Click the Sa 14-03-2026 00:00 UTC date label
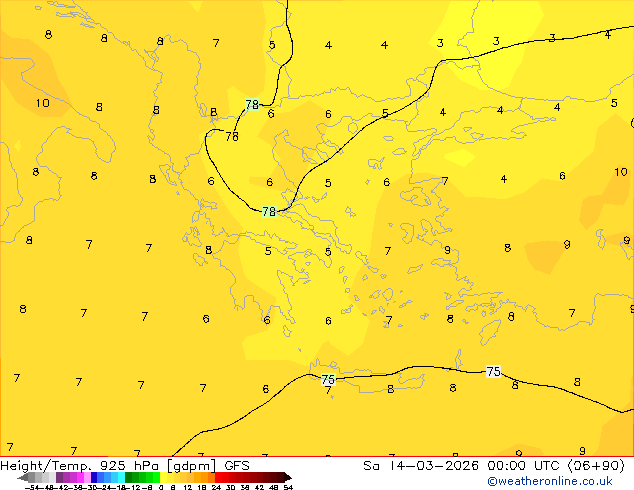 pyautogui.click(x=463, y=465)
